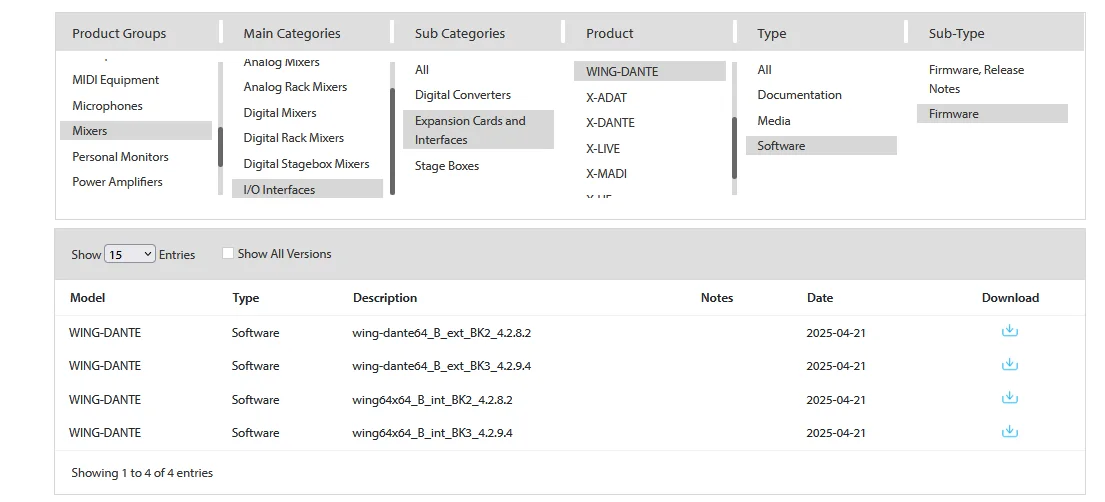Pick X-DANTE in Product list
This screenshot has width=1105, height=502.
coord(610,123)
